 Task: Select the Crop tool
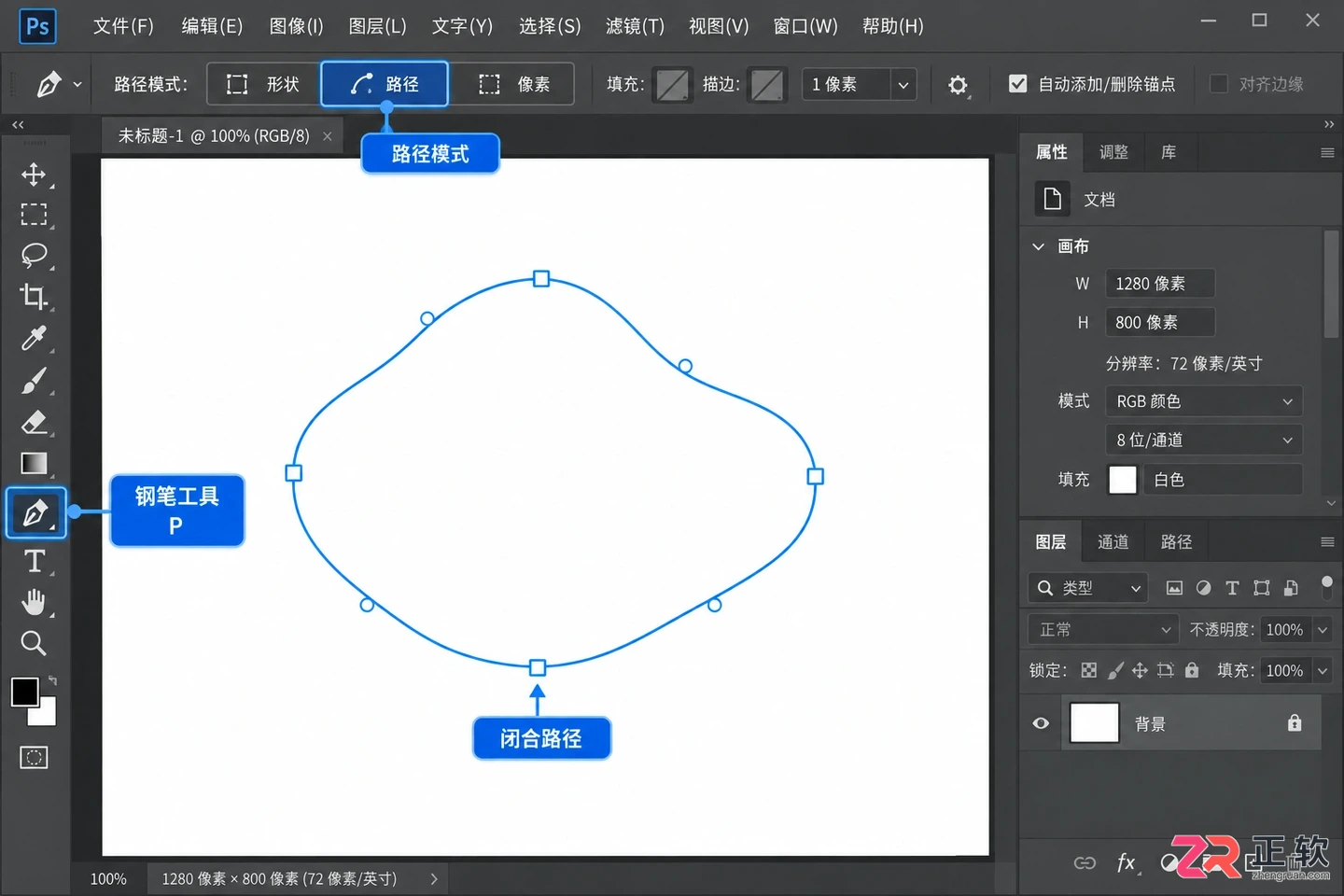(x=34, y=296)
